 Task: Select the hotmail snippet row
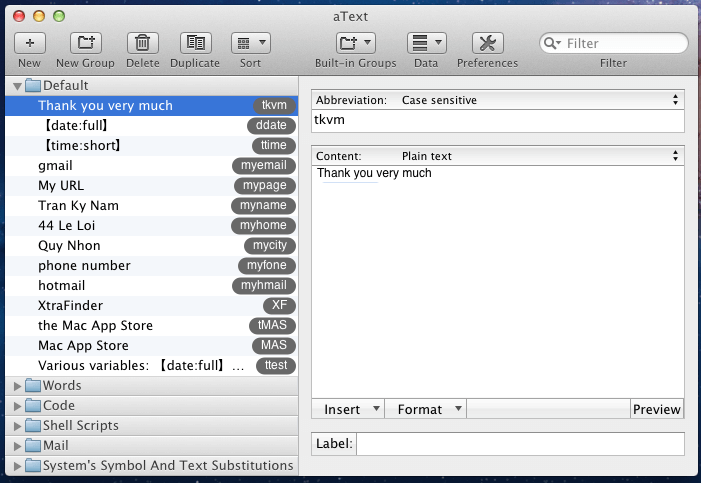coord(61,285)
